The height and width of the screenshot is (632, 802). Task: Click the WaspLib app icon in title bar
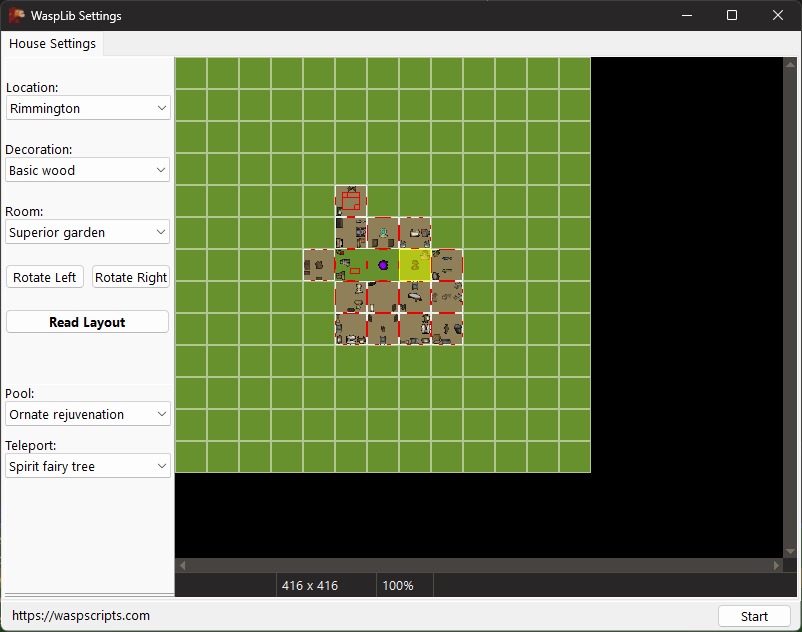(x=16, y=15)
